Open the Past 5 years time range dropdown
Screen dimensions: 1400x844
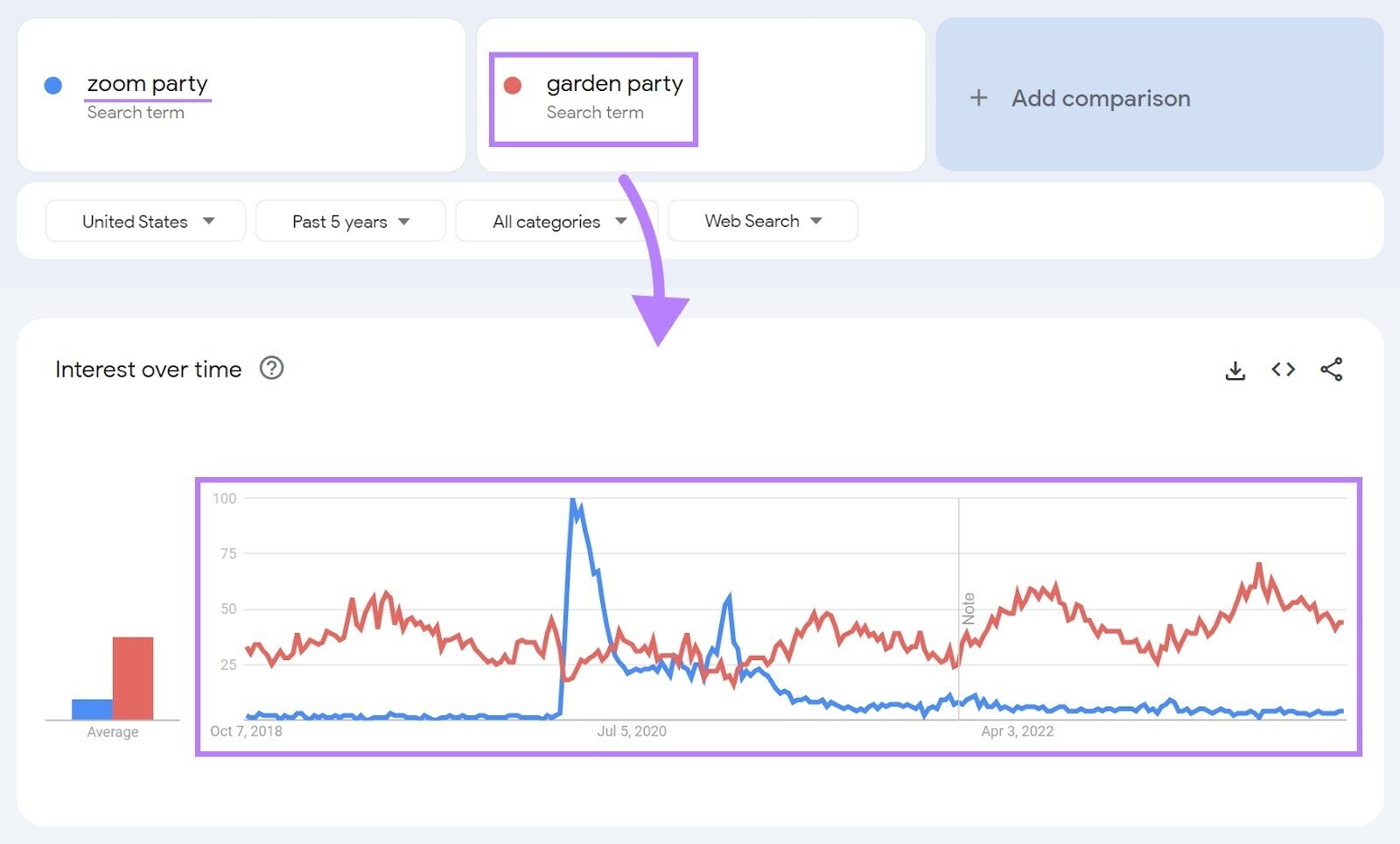pos(349,221)
